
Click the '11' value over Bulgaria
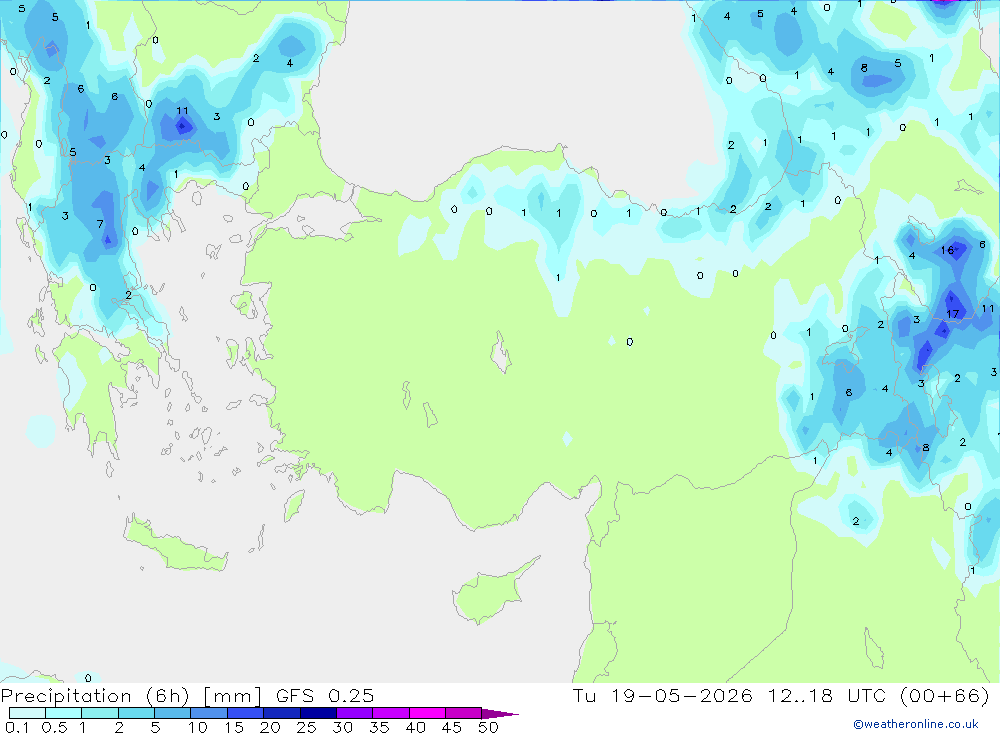pos(182,110)
